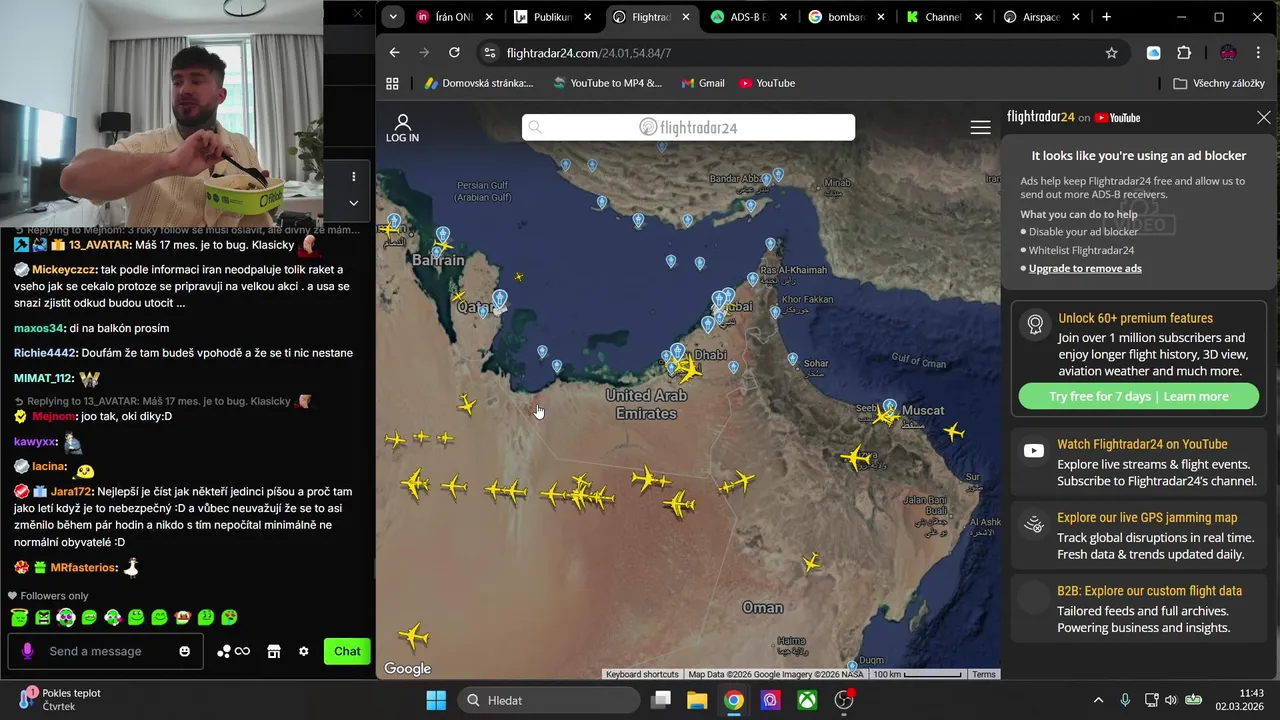Image resolution: width=1280 pixels, height=720 pixels.
Task: Select airport pin at Muscat
Action: [x=890, y=406]
